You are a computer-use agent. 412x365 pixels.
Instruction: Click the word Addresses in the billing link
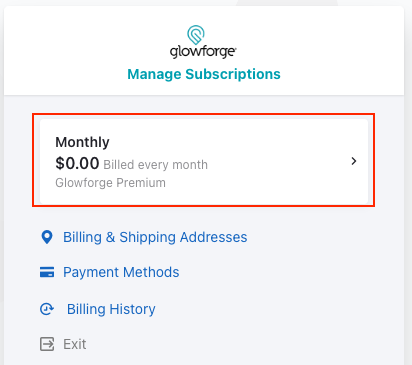214,237
